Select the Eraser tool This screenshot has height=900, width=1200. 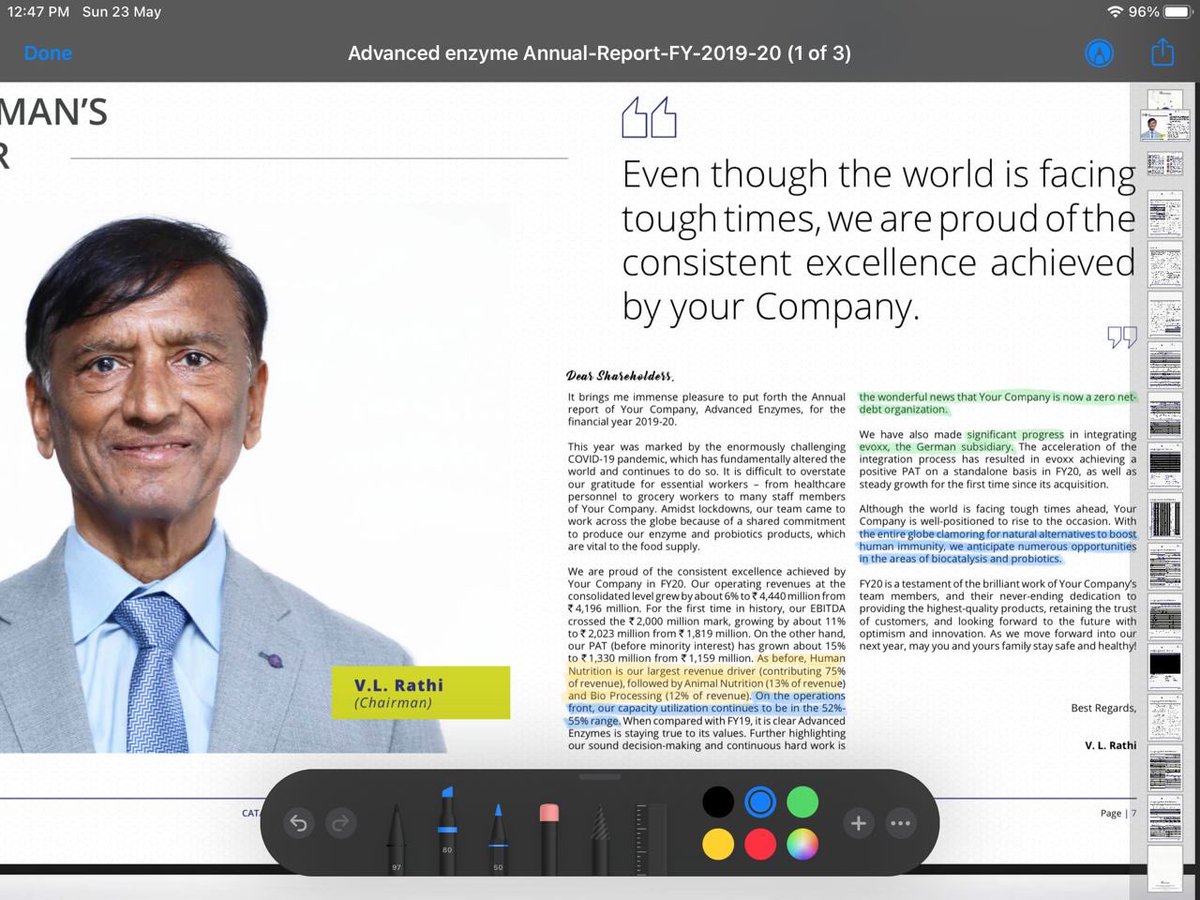548,838
